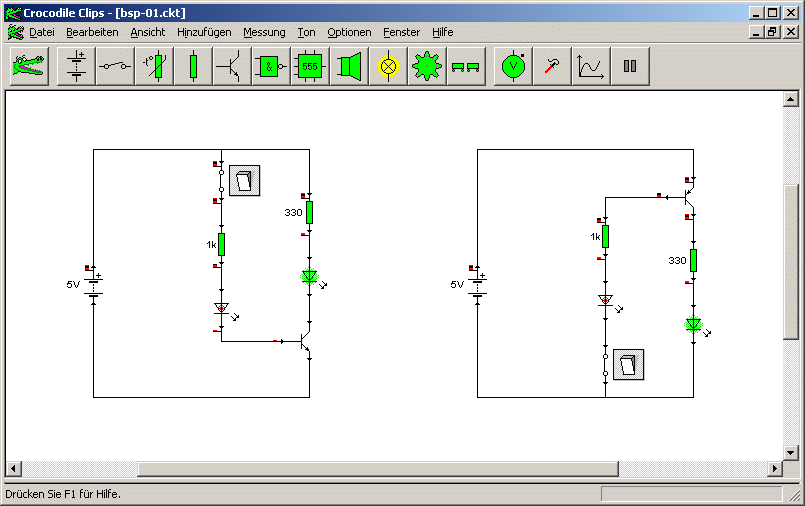
Task: Minimize the inner document window
Action: pyautogui.click(x=756, y=32)
